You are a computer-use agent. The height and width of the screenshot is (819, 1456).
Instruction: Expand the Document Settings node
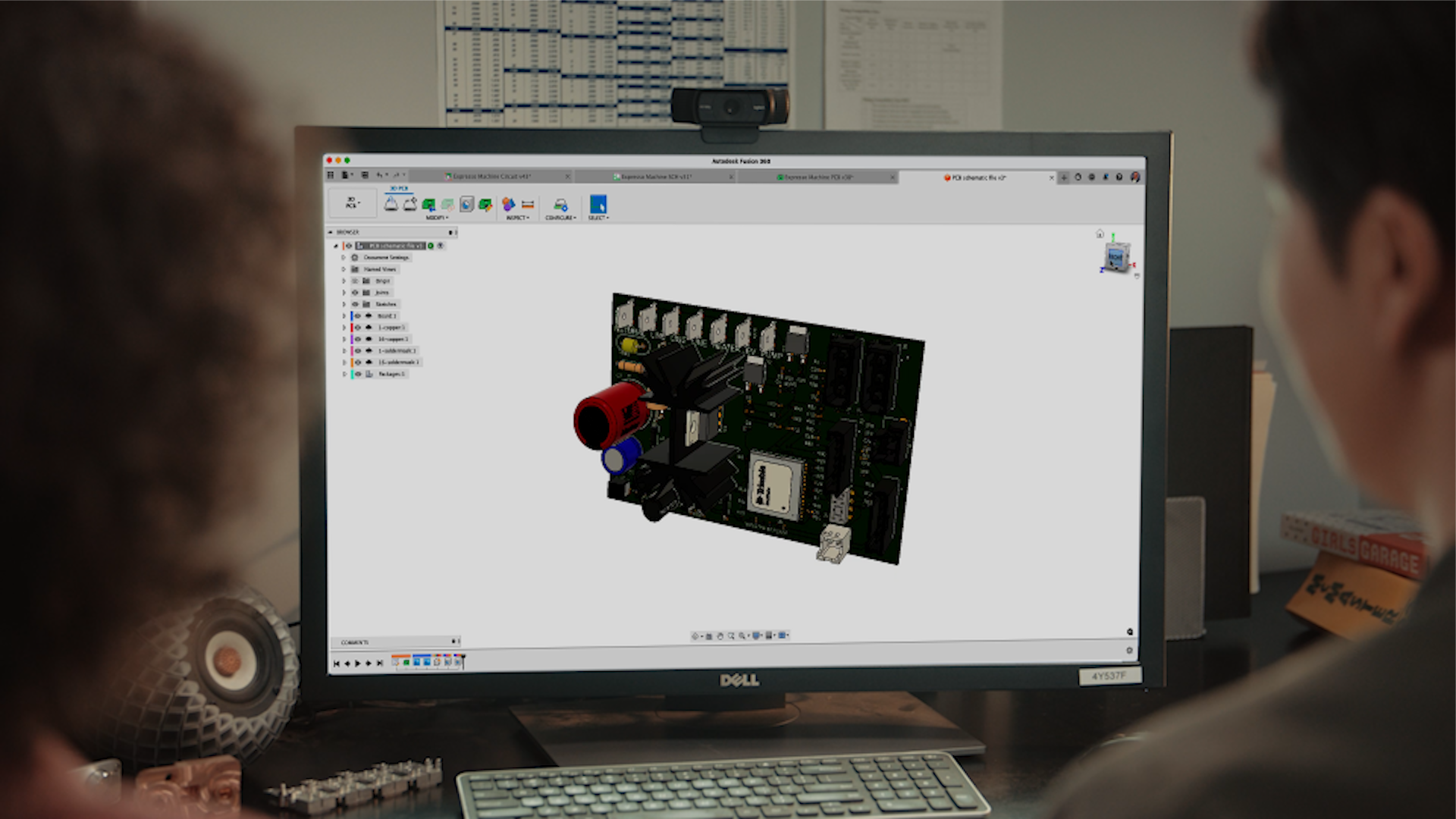(x=344, y=258)
